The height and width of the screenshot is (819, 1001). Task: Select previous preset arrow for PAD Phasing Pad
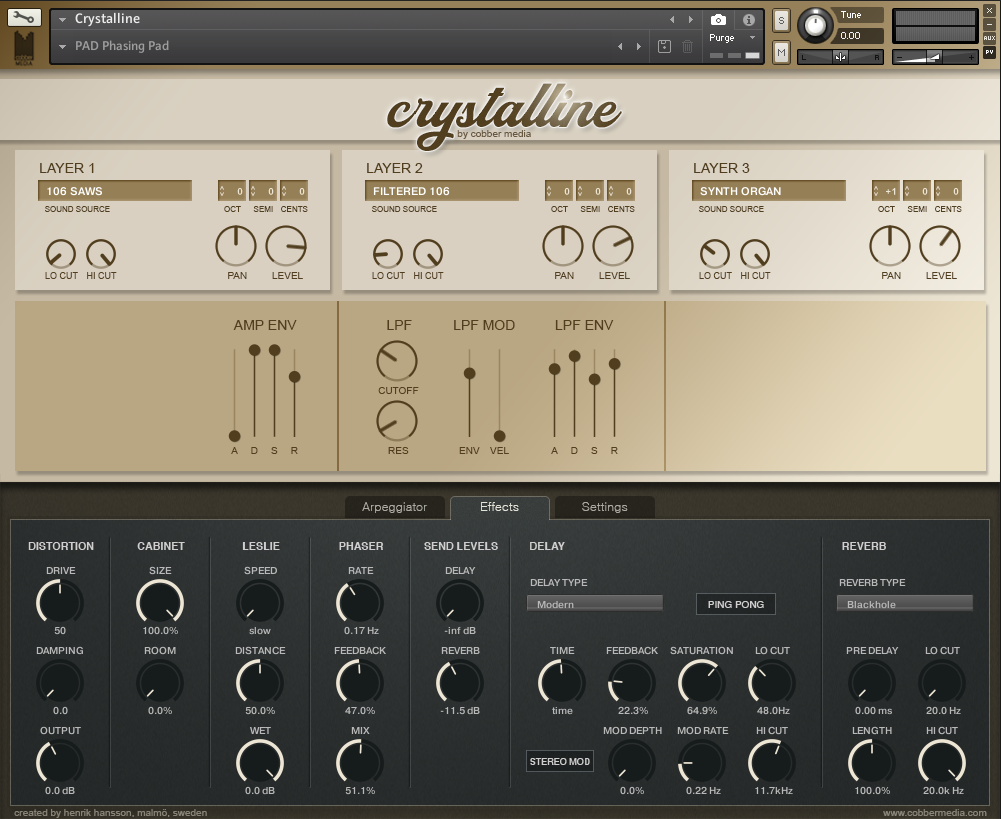pyautogui.click(x=620, y=47)
